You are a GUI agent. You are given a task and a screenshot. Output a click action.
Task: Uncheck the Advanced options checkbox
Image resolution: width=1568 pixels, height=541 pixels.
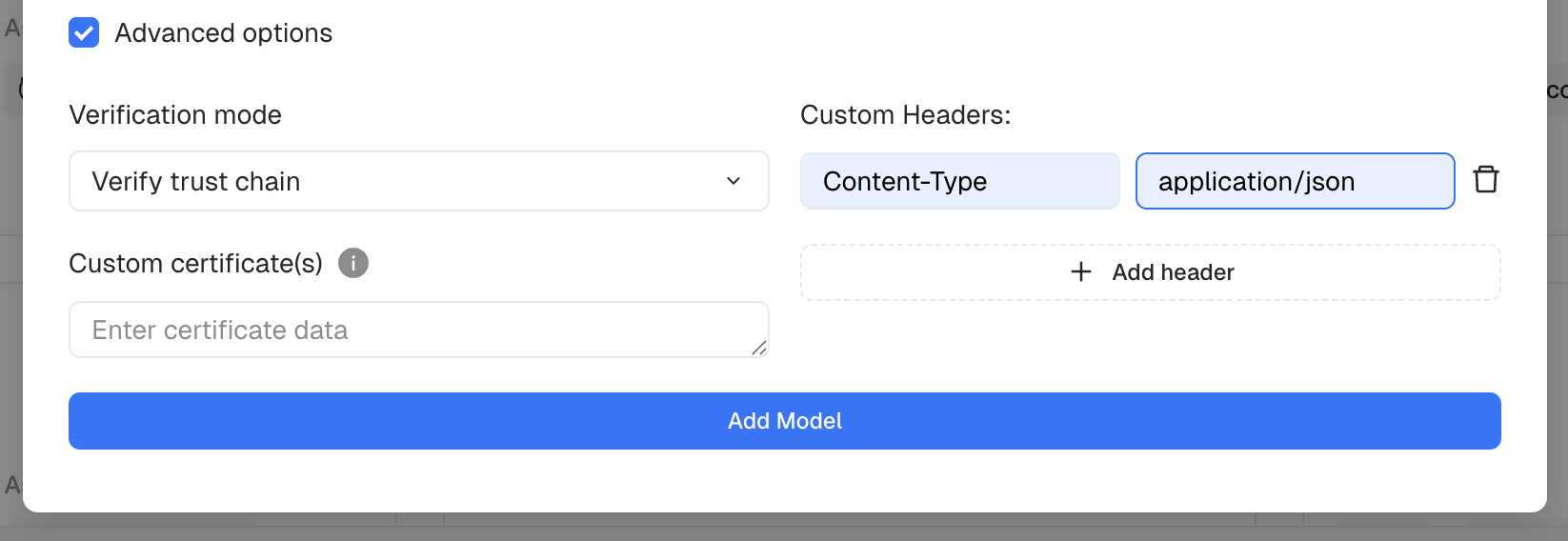[84, 32]
